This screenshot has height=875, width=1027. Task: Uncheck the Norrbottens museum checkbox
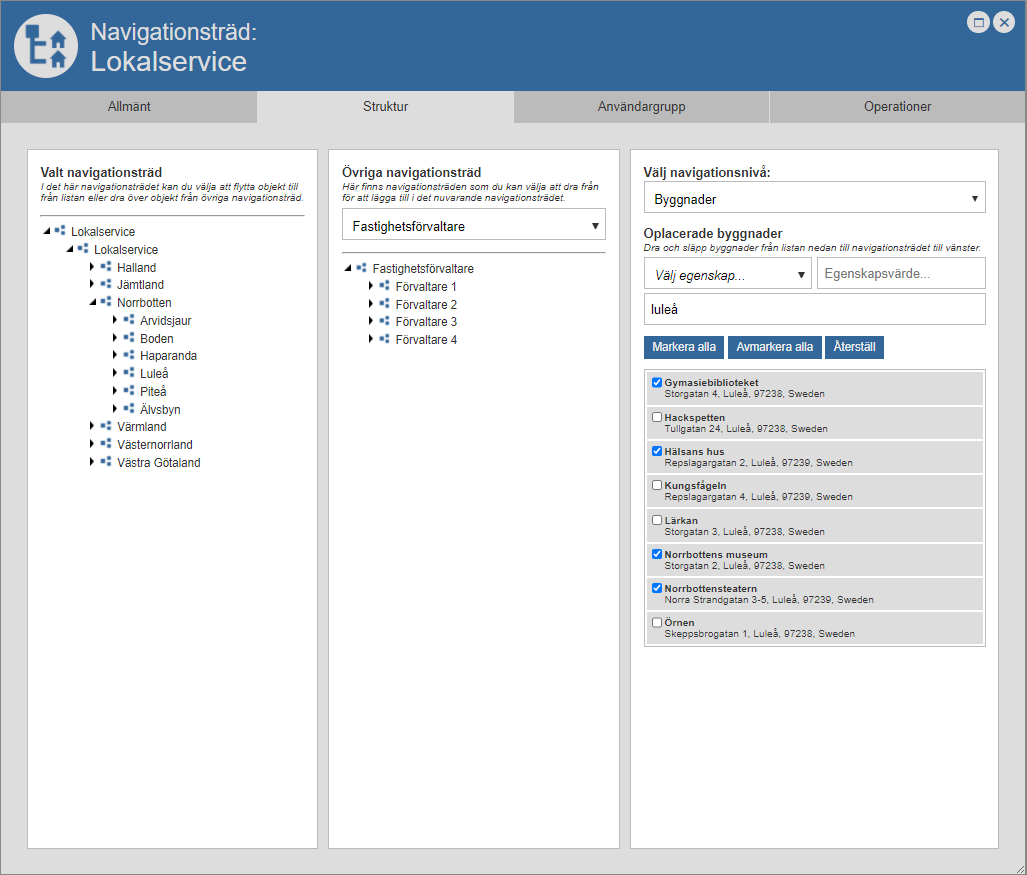pos(657,554)
